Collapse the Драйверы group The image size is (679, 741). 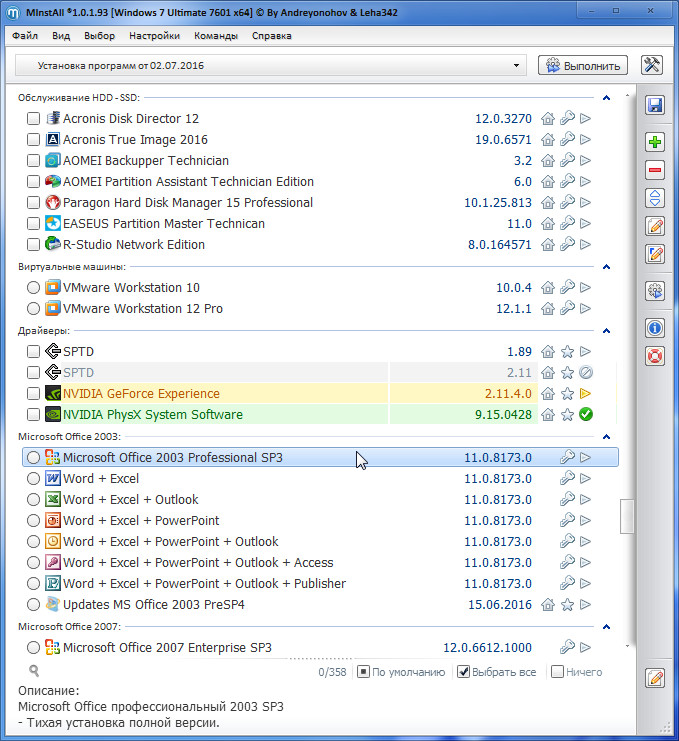607,331
